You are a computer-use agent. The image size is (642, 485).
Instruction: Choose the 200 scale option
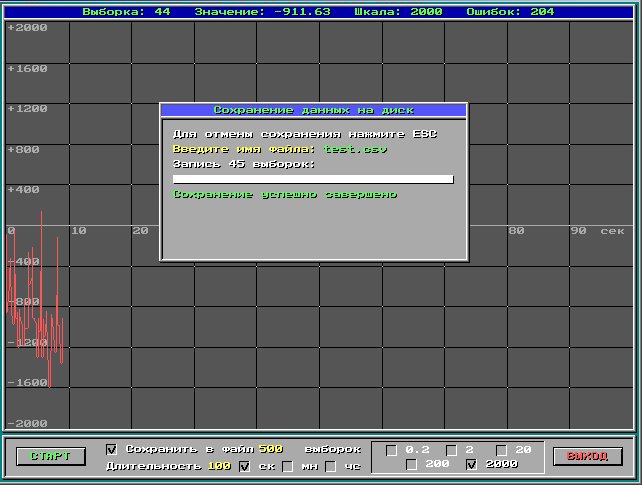(411, 465)
